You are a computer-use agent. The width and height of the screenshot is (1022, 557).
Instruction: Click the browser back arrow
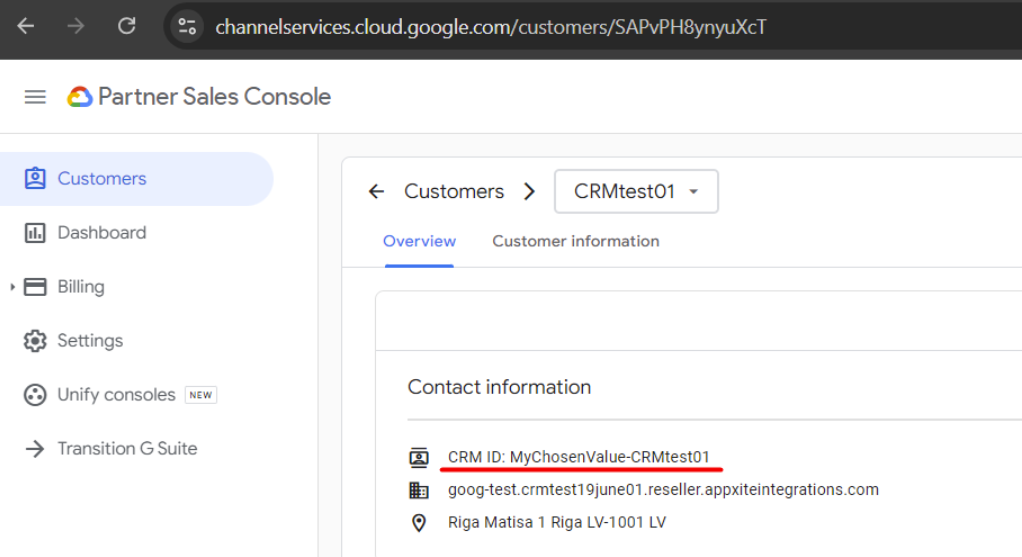click(x=25, y=26)
